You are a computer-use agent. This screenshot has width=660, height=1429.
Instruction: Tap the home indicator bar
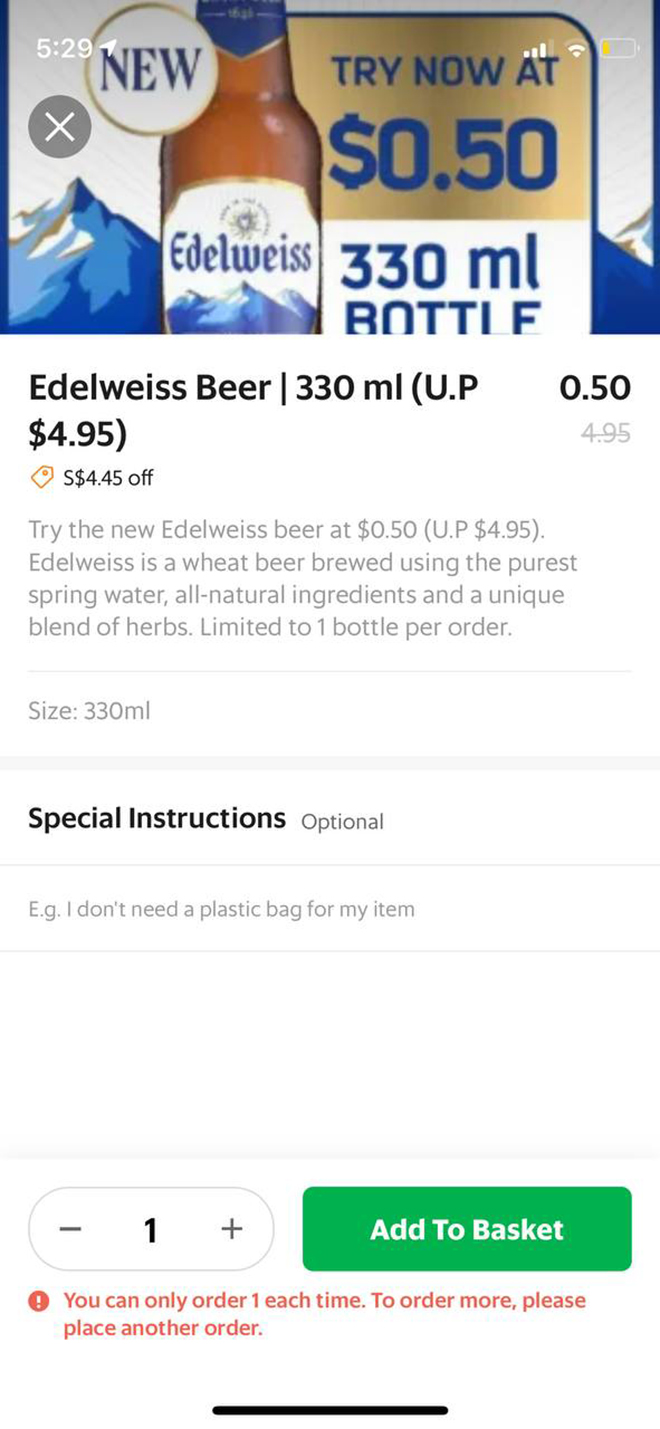click(330, 1410)
